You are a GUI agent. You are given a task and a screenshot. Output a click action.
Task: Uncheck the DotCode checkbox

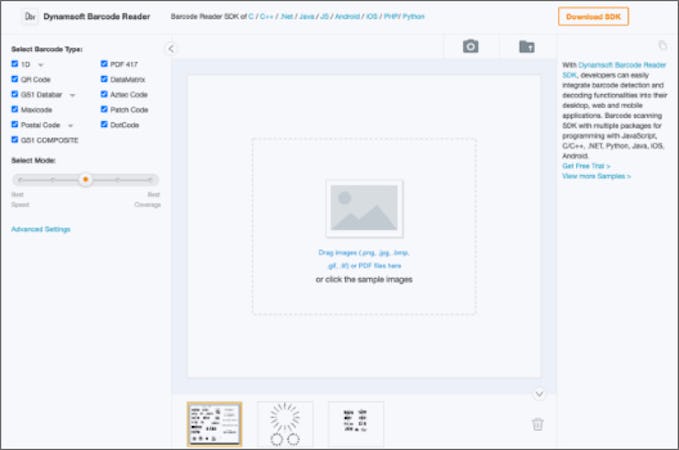coord(104,124)
